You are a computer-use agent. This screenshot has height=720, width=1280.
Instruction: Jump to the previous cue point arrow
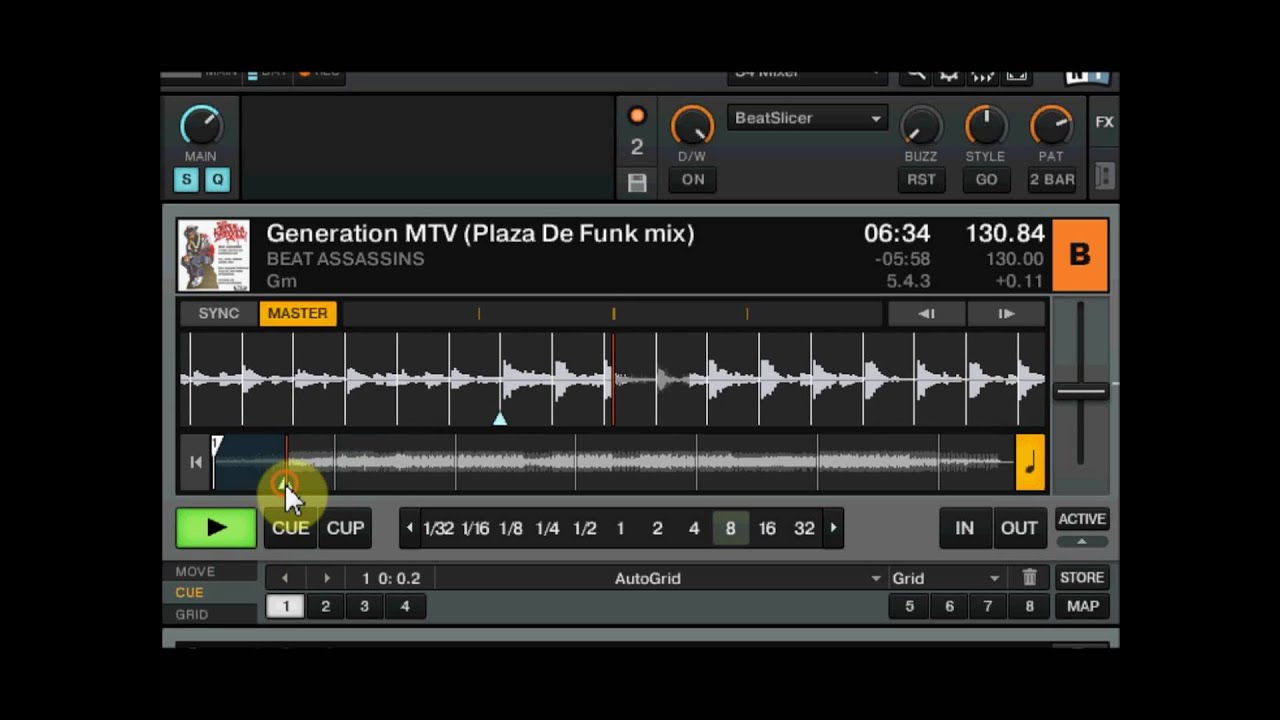coord(285,578)
